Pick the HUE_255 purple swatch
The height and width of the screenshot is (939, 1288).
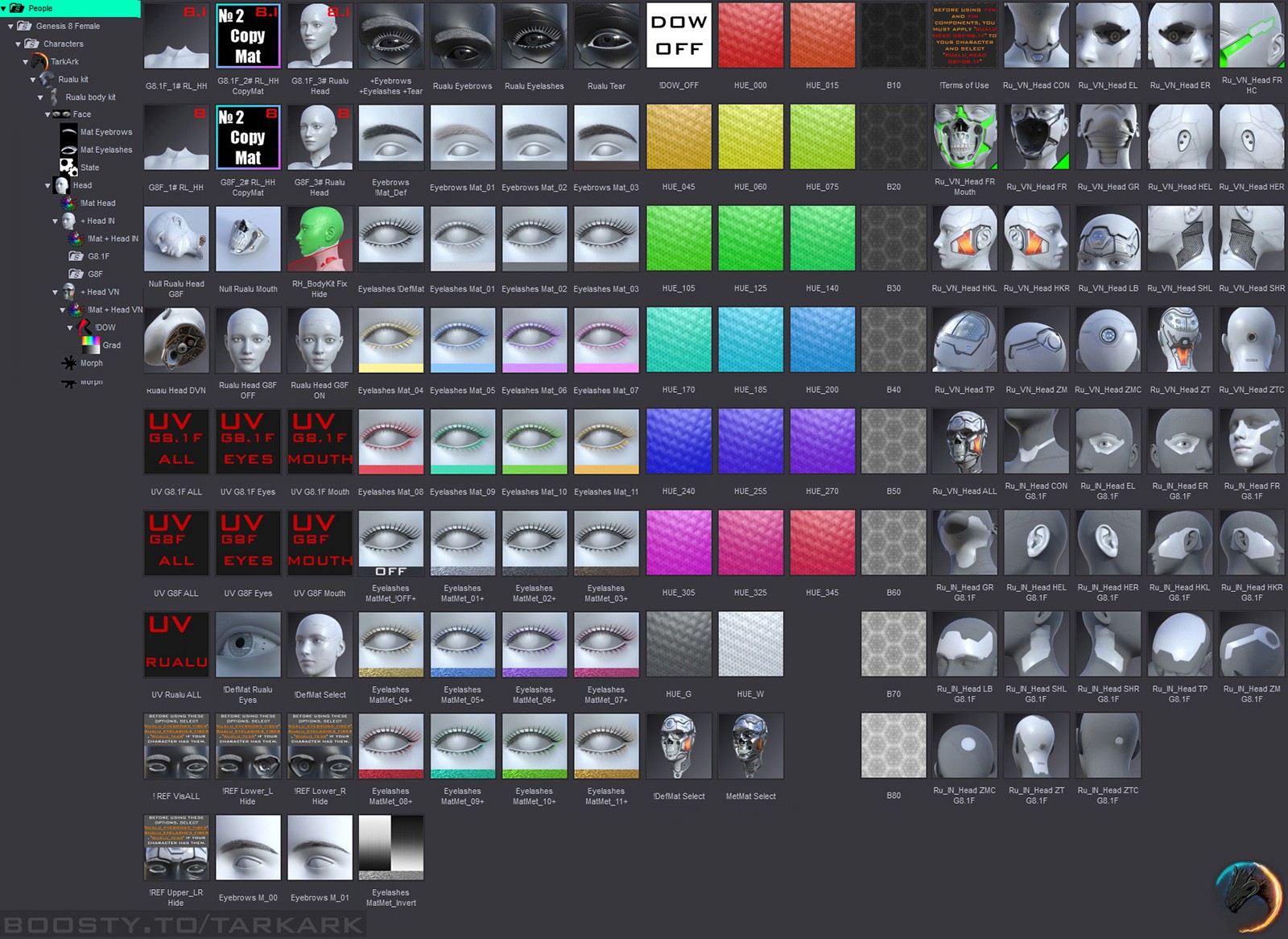click(x=750, y=441)
